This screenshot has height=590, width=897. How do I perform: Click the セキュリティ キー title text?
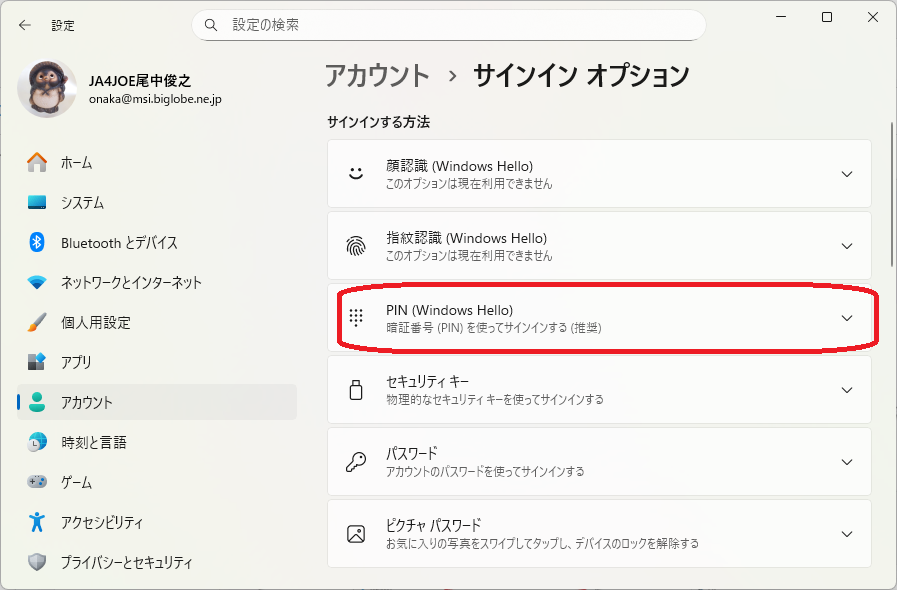pyautogui.click(x=427, y=382)
